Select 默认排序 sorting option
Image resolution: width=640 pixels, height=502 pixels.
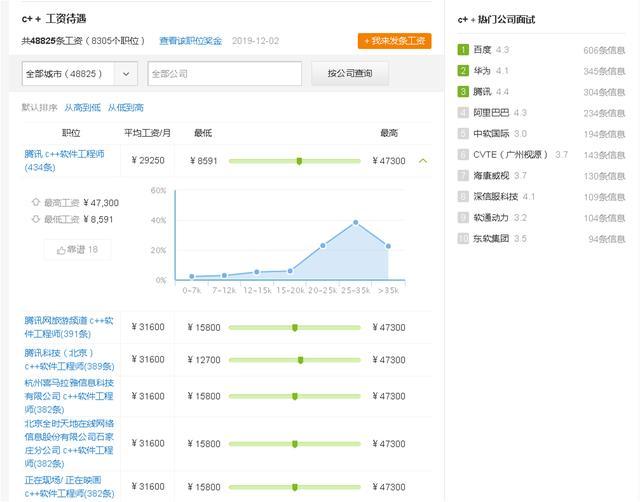tap(39, 108)
